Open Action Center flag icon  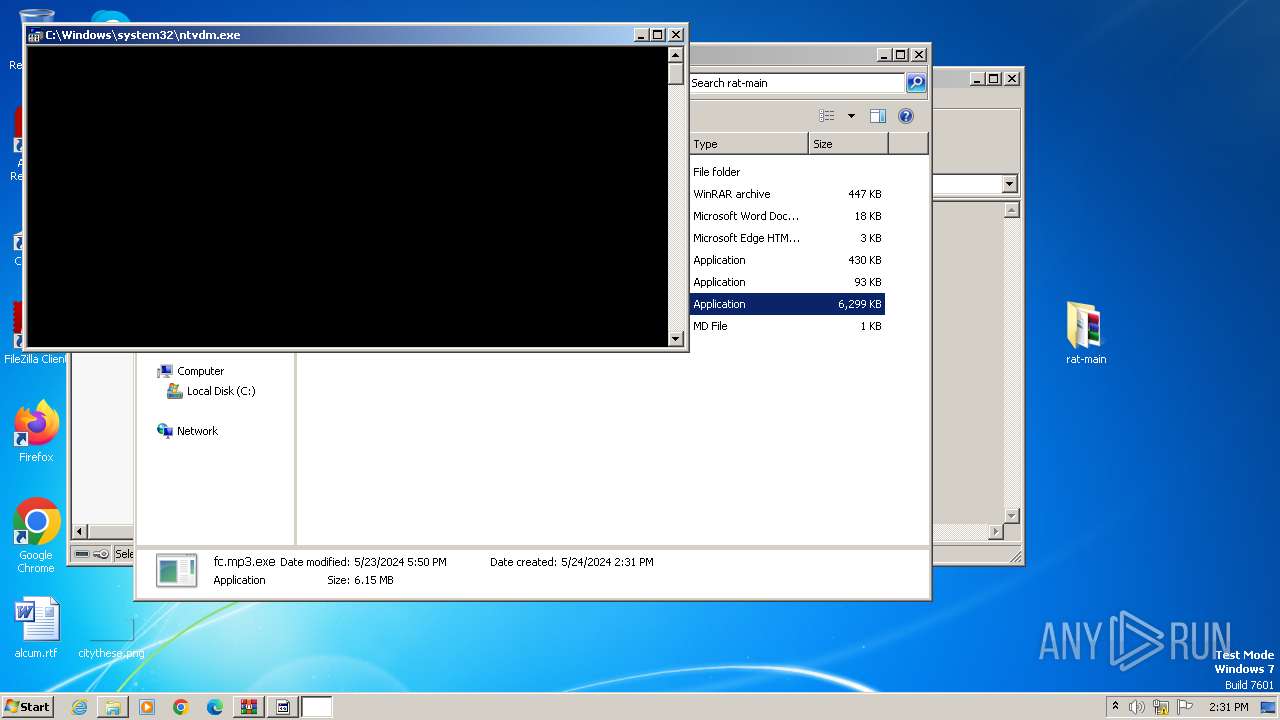coord(1185,707)
